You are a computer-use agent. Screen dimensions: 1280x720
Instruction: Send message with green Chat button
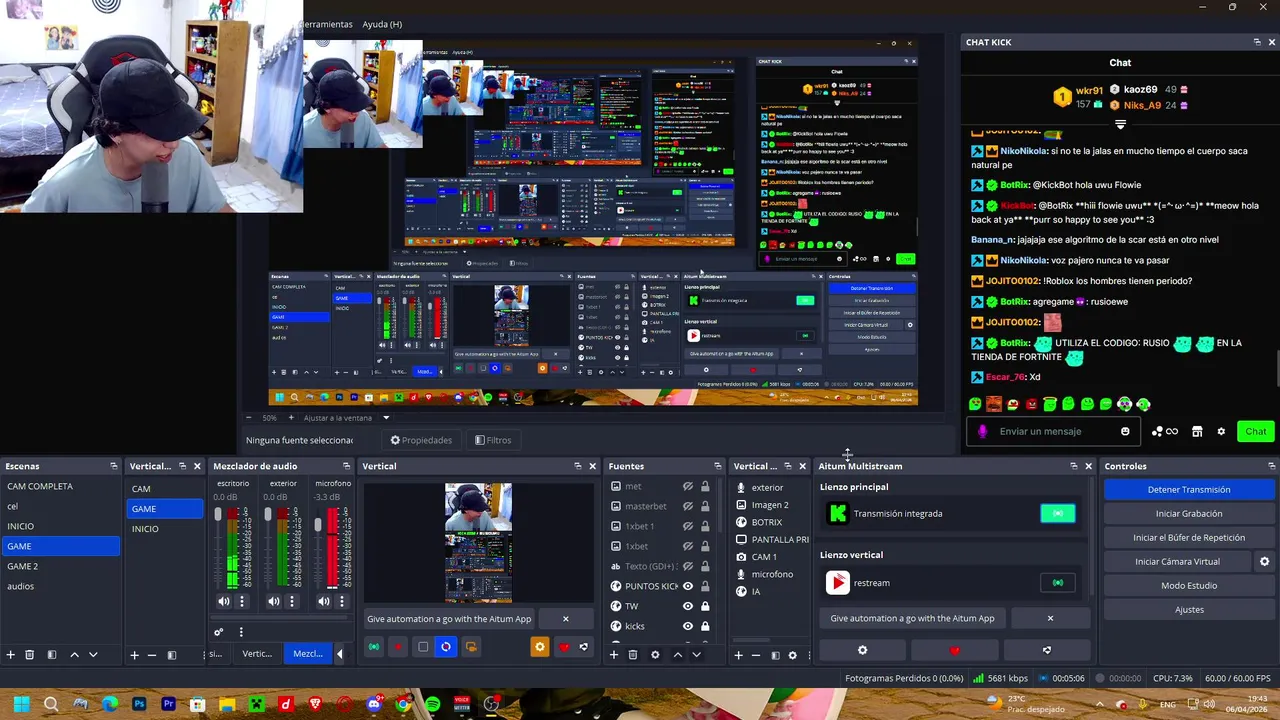coord(1256,432)
